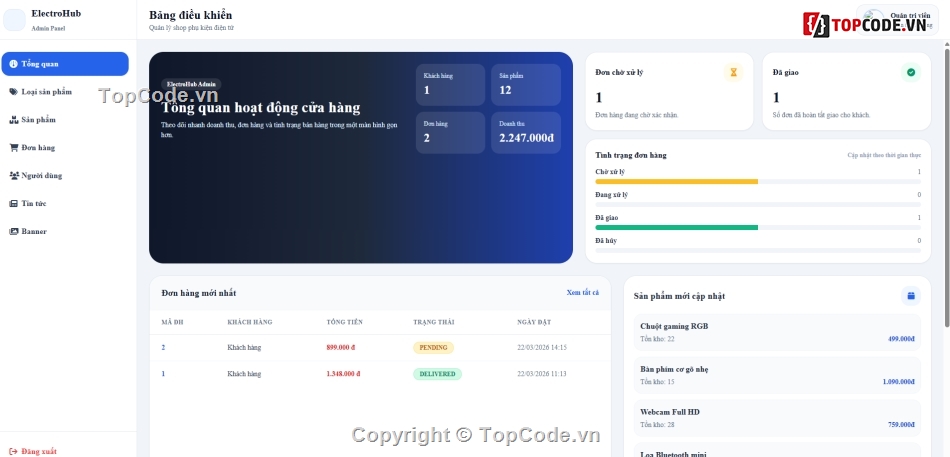The width and height of the screenshot is (950, 457).
Task: Click the TRẠNG THÁI column header
Action: coord(434,322)
